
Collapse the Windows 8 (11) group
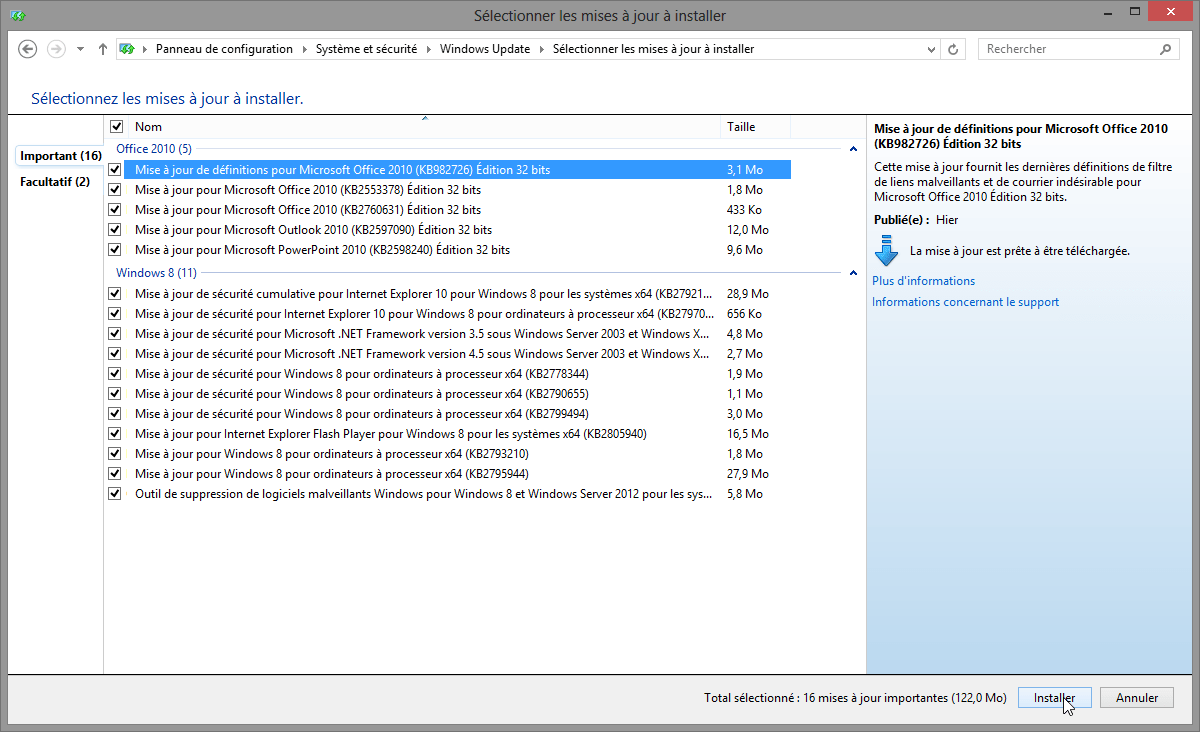(853, 273)
